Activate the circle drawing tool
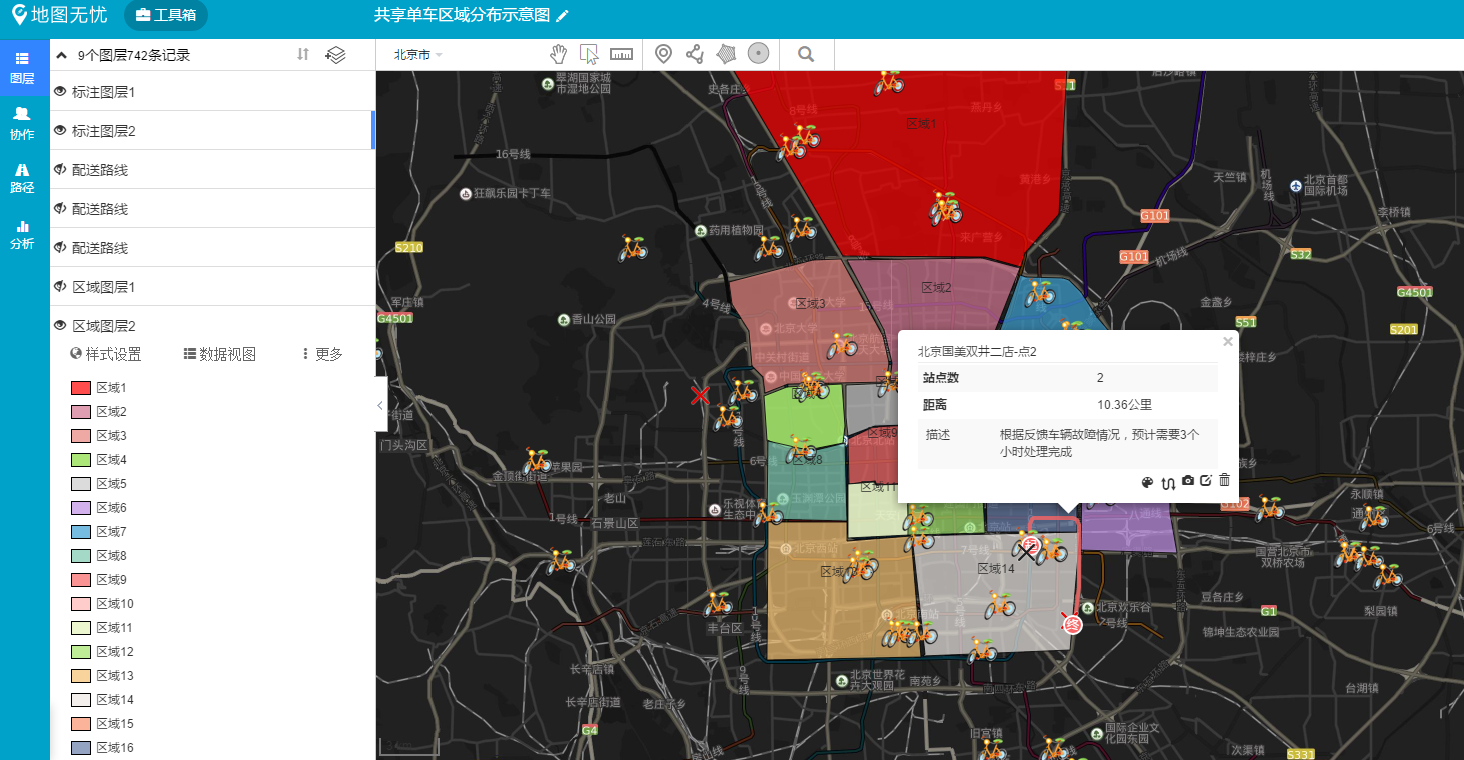The width and height of the screenshot is (1464, 760). [x=758, y=53]
